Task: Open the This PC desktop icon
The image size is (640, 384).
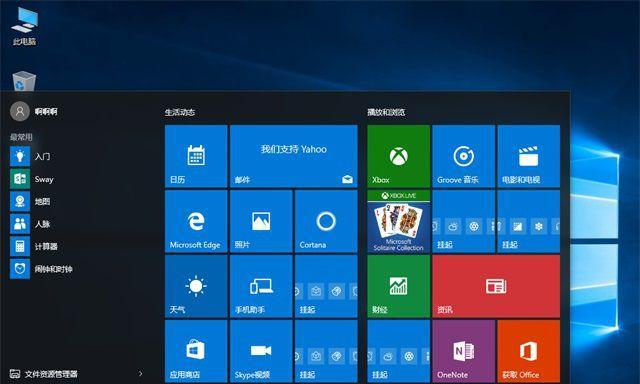Action: pyautogui.click(x=24, y=26)
